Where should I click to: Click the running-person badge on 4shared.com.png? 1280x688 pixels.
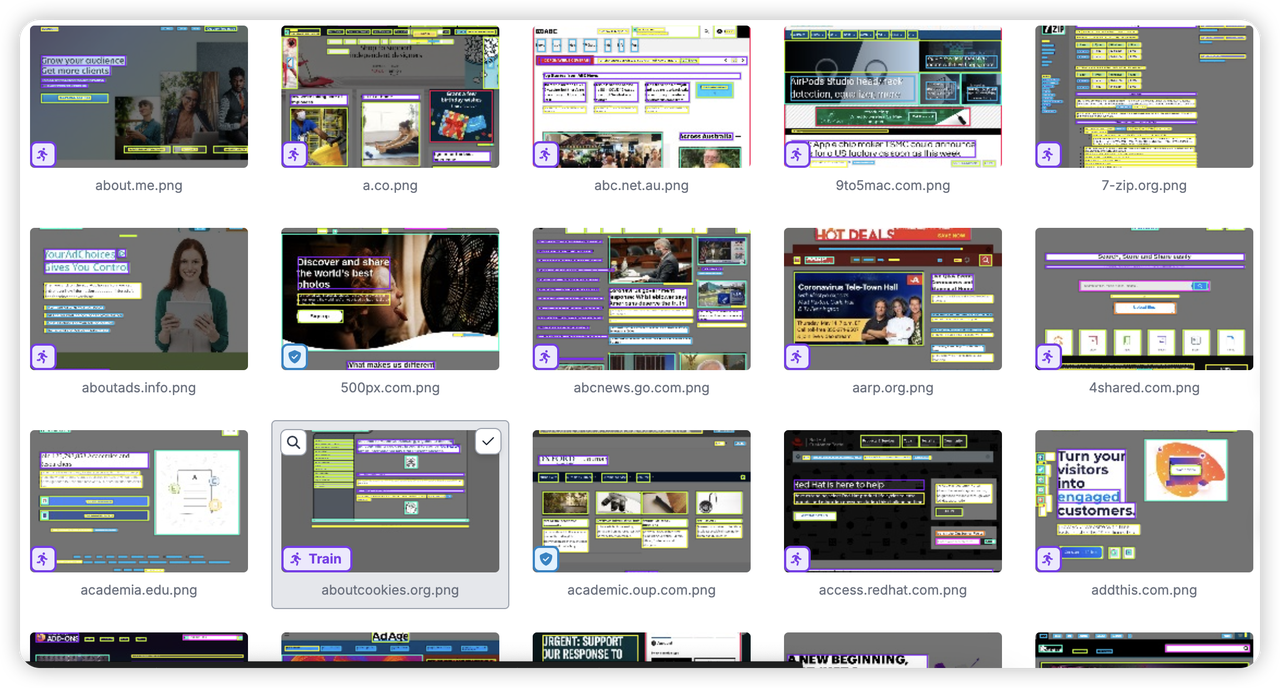coord(1047,357)
